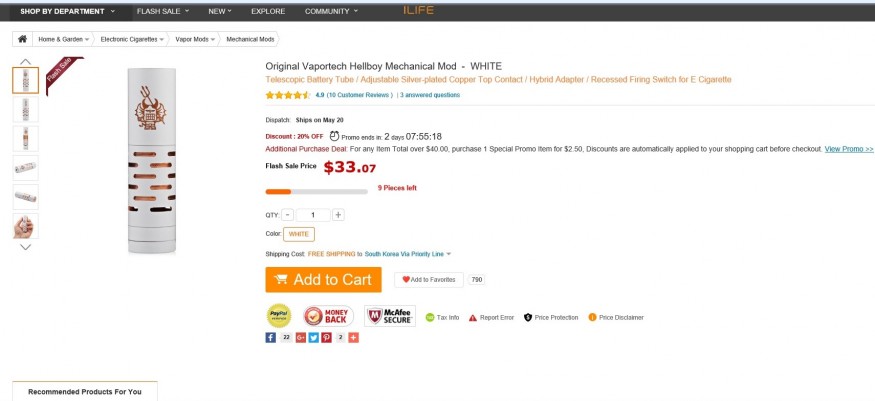Increase quantity with plus button
Screen dimensions: 875x401
pos(338,215)
